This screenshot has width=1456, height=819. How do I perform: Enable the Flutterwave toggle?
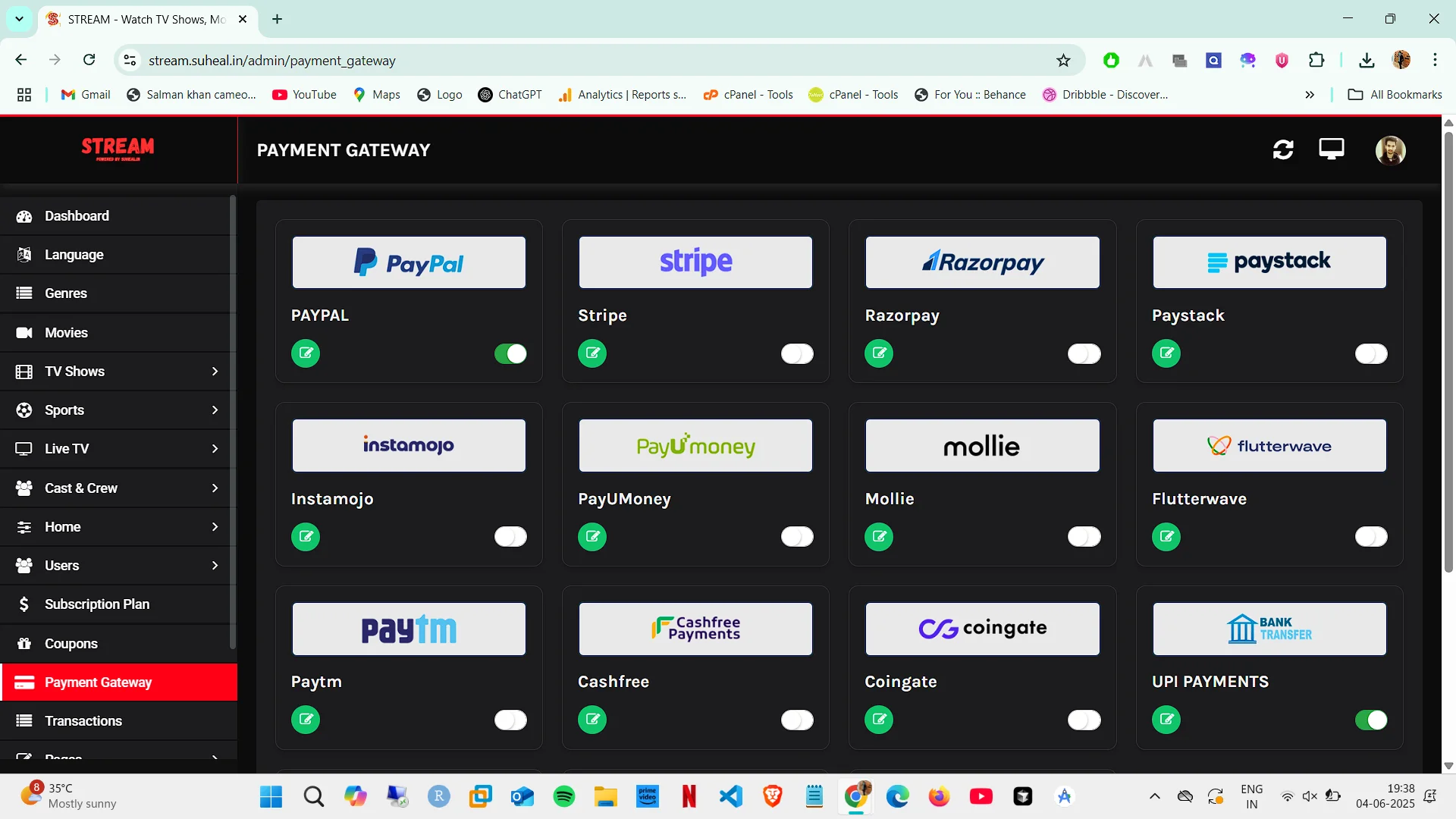pos(1371,537)
